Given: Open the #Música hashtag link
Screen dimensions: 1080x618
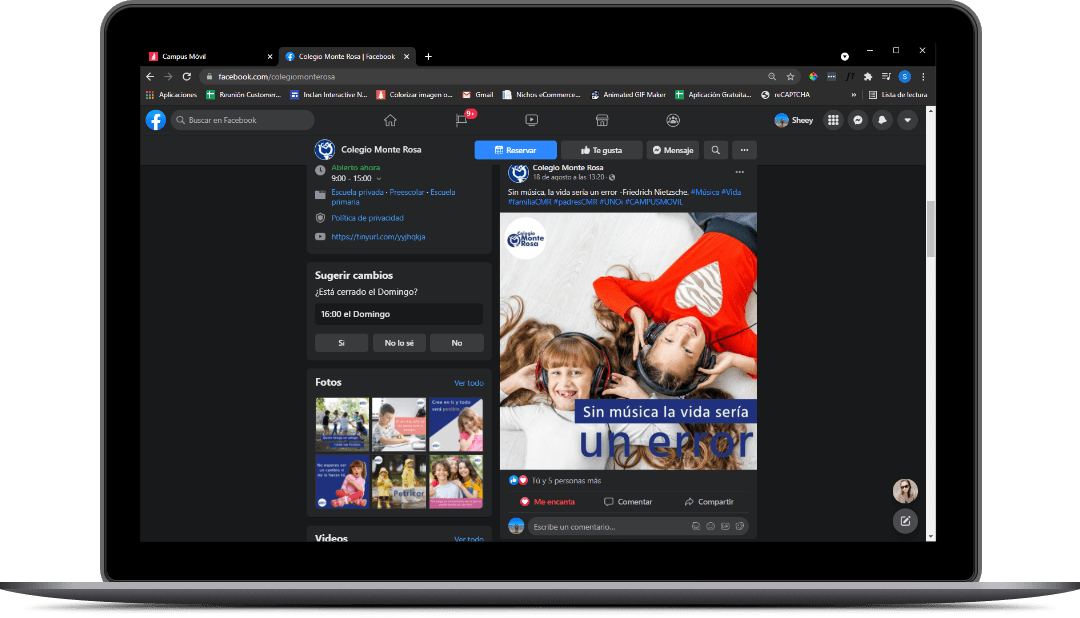Looking at the screenshot, I should 705,192.
